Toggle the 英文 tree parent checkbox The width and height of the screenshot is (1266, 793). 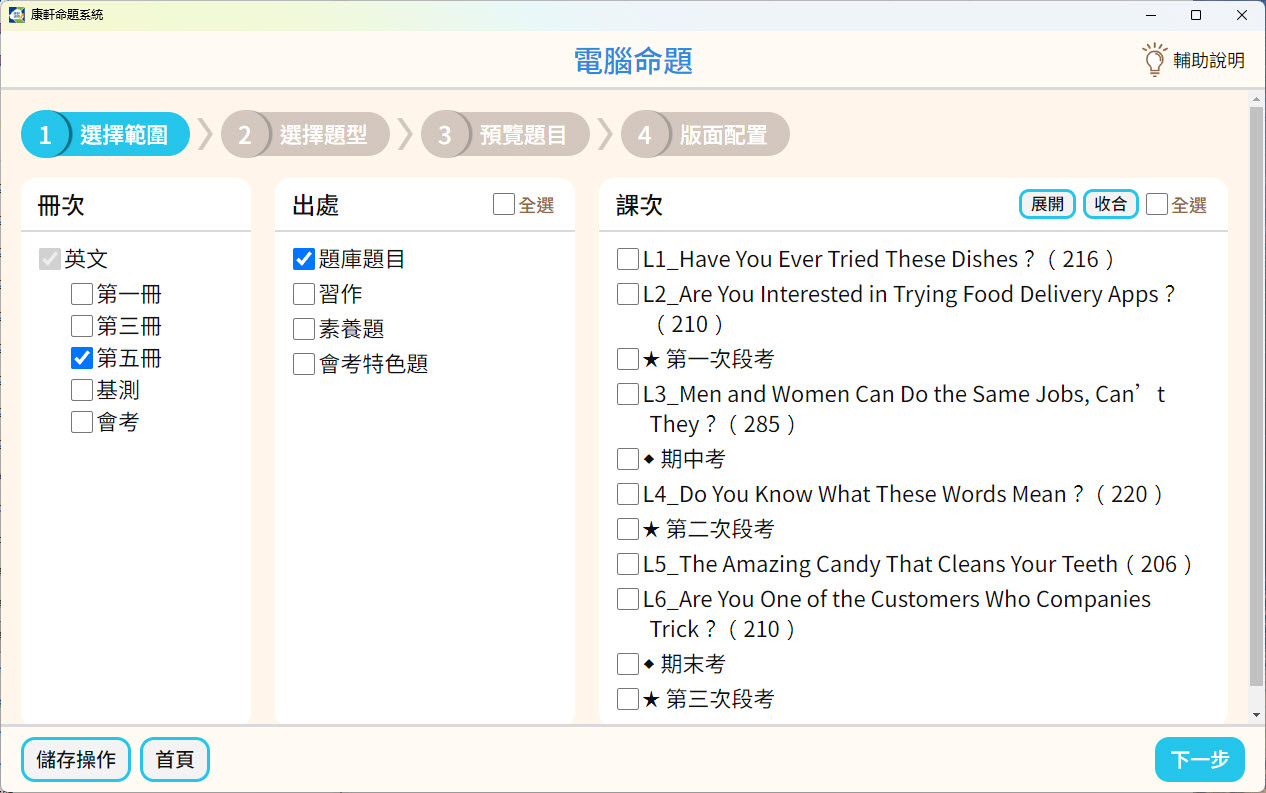(x=50, y=259)
